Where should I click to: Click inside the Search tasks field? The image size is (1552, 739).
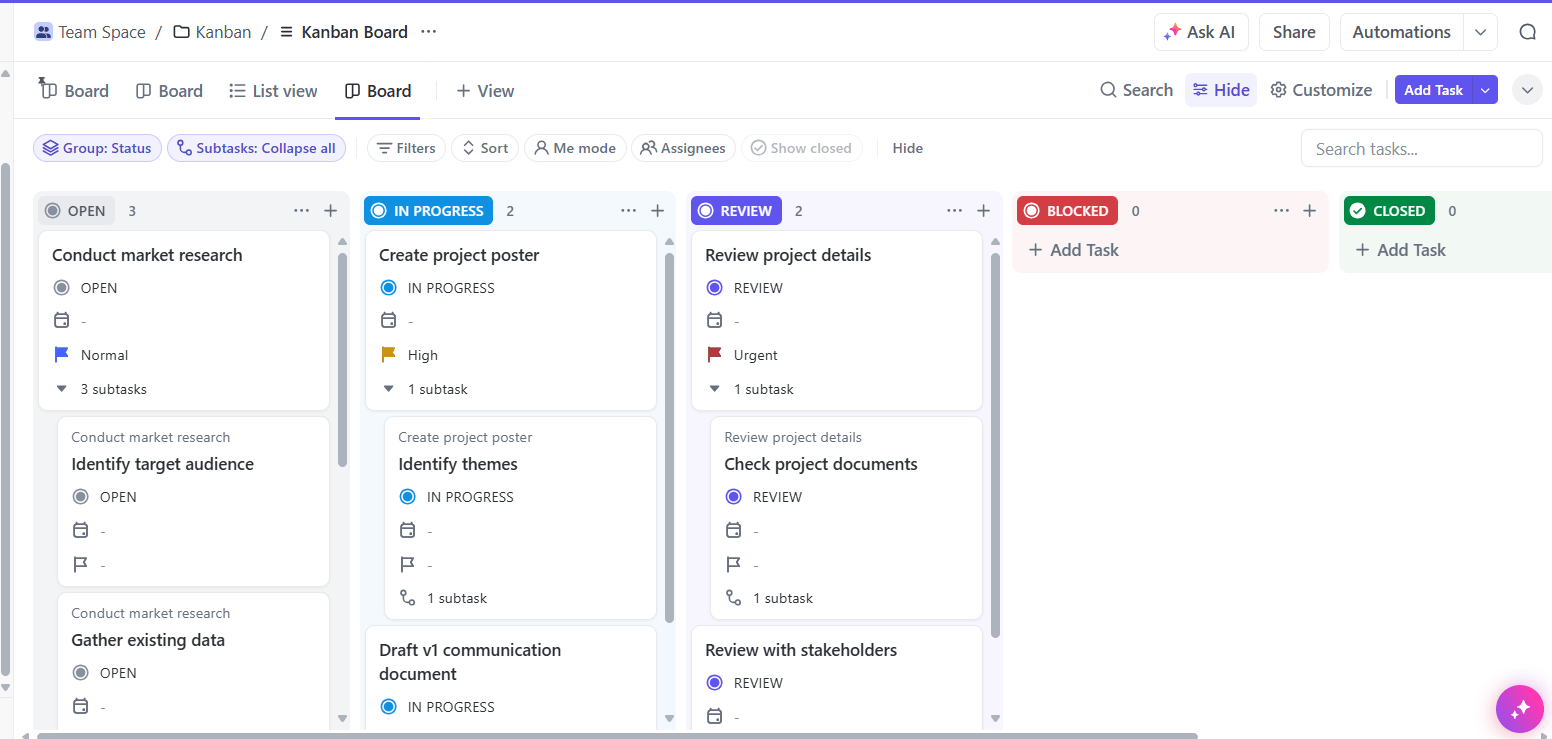1420,147
